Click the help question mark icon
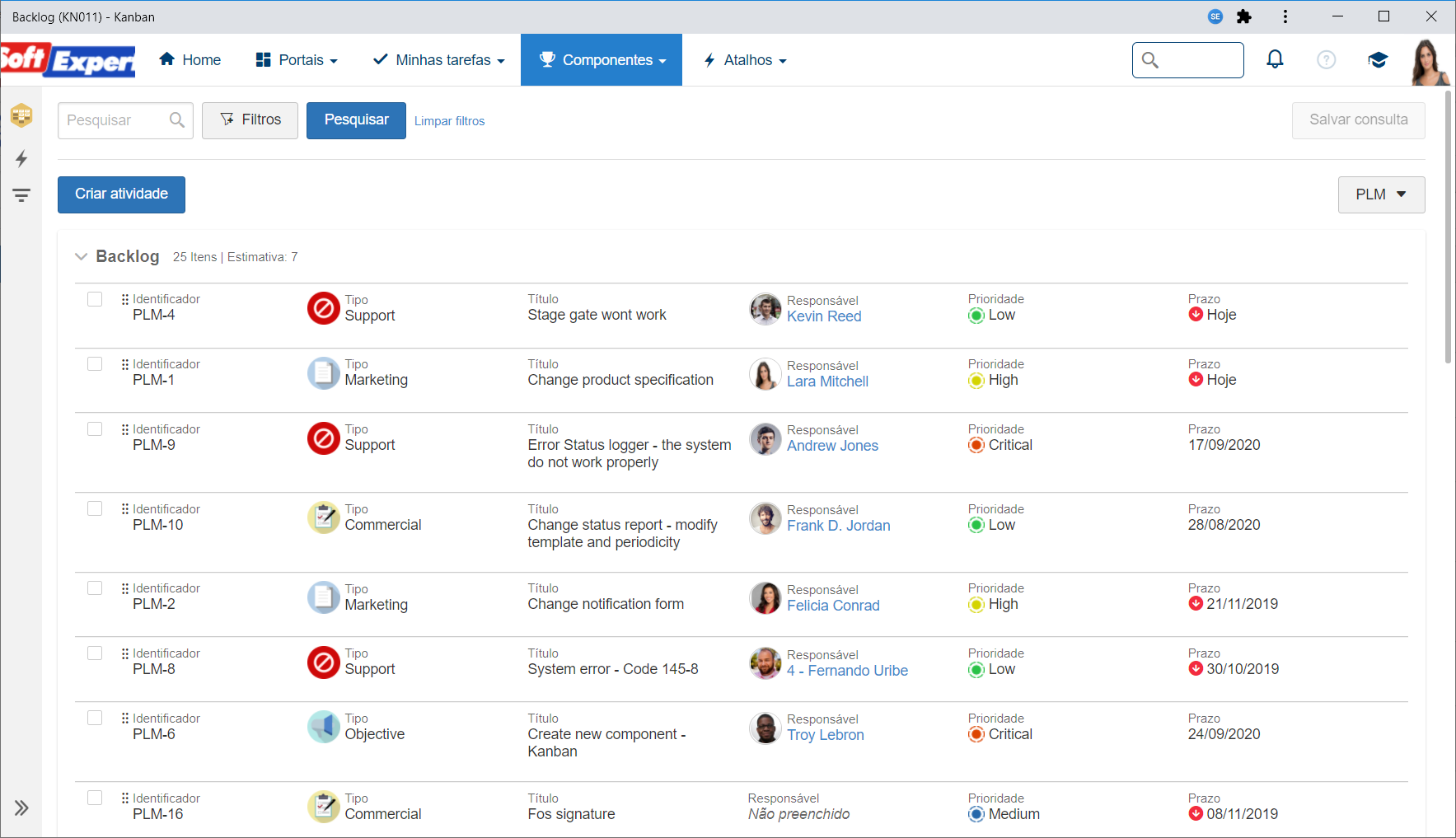 point(1326,59)
